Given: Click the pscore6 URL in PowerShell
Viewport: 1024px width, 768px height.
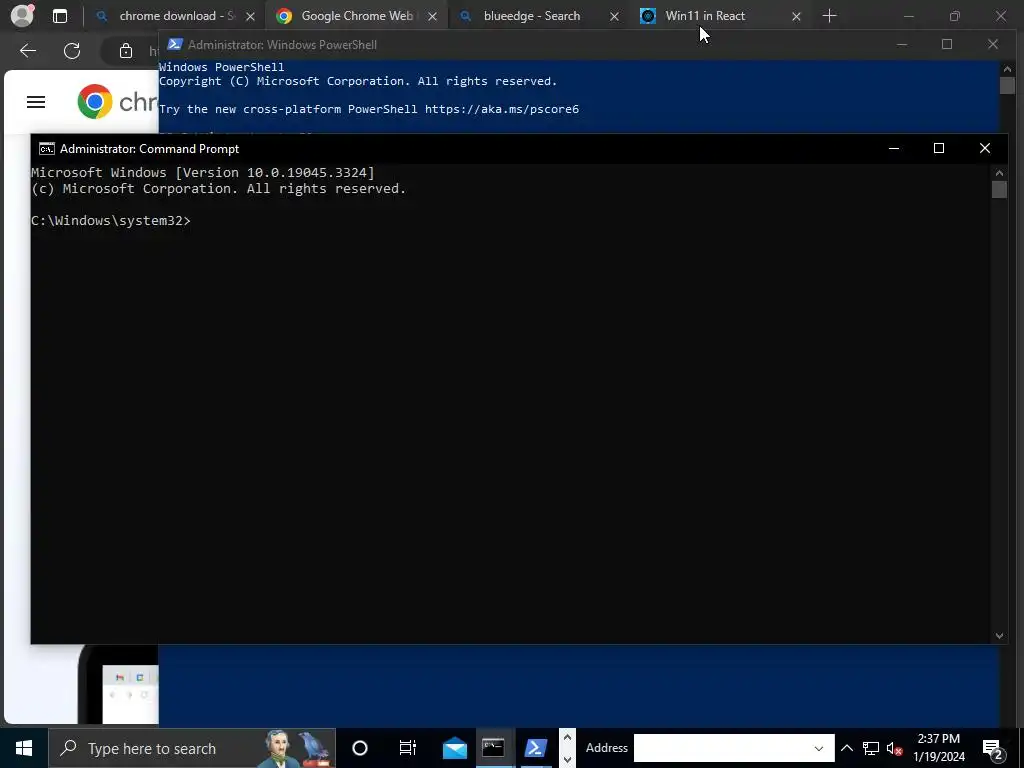Looking at the screenshot, I should click(502, 109).
